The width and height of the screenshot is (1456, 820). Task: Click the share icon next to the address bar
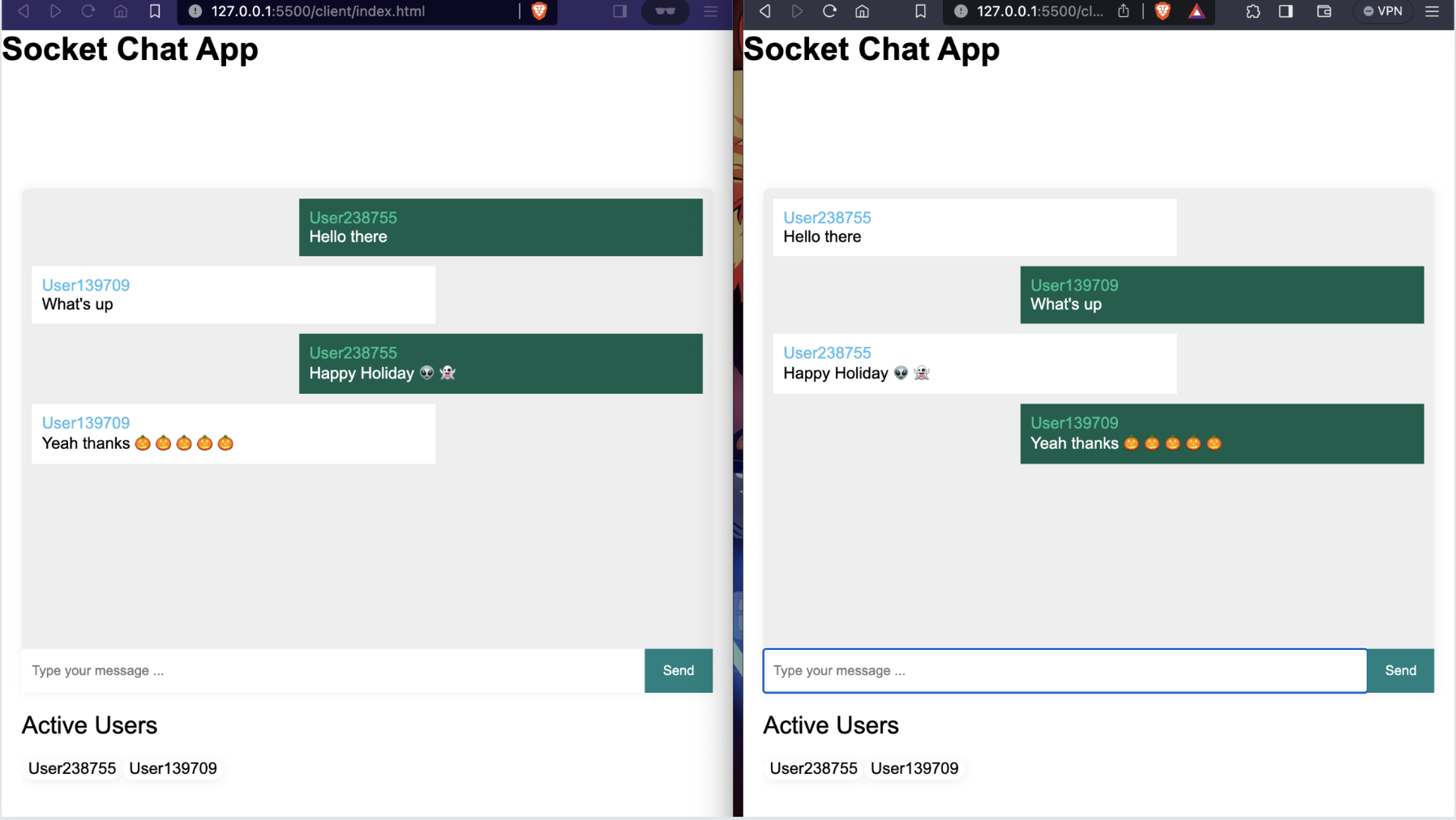point(1123,11)
